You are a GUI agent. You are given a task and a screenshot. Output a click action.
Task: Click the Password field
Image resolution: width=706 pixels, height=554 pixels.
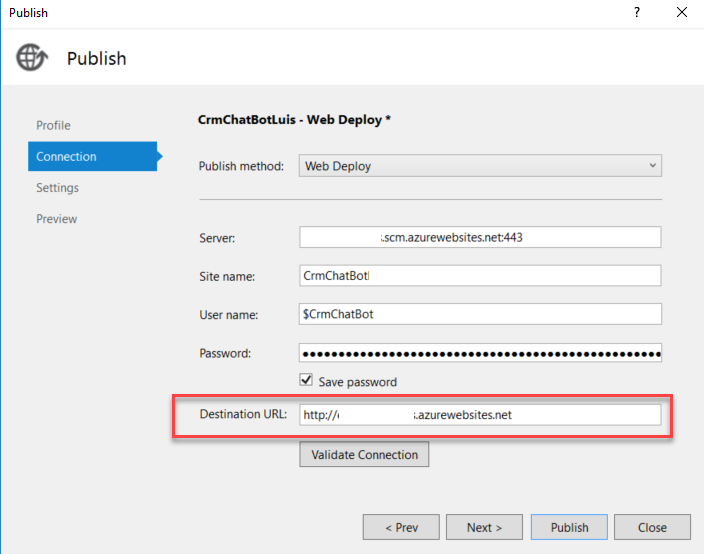click(480, 353)
